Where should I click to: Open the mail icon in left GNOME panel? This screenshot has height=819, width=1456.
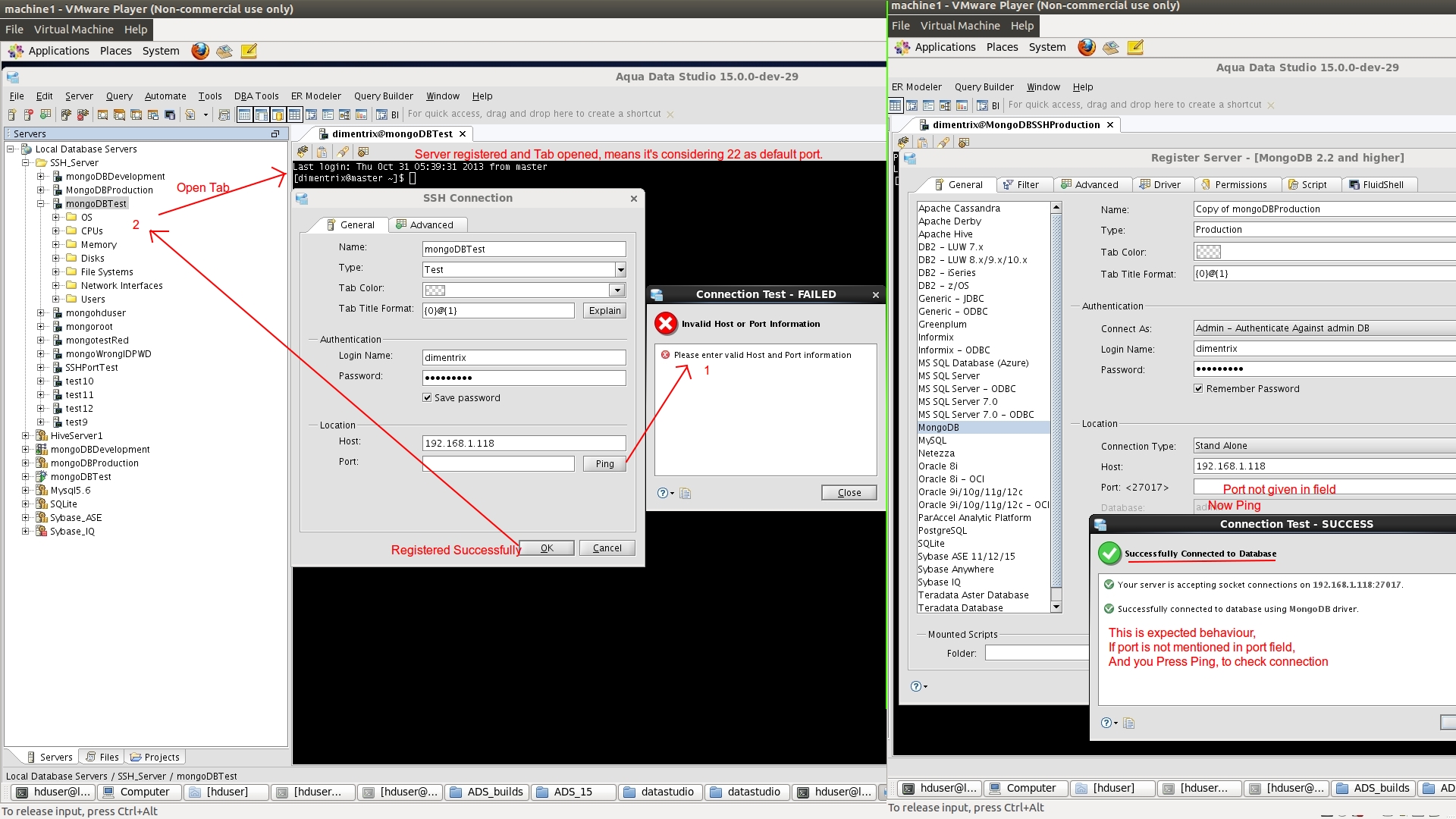[x=224, y=51]
